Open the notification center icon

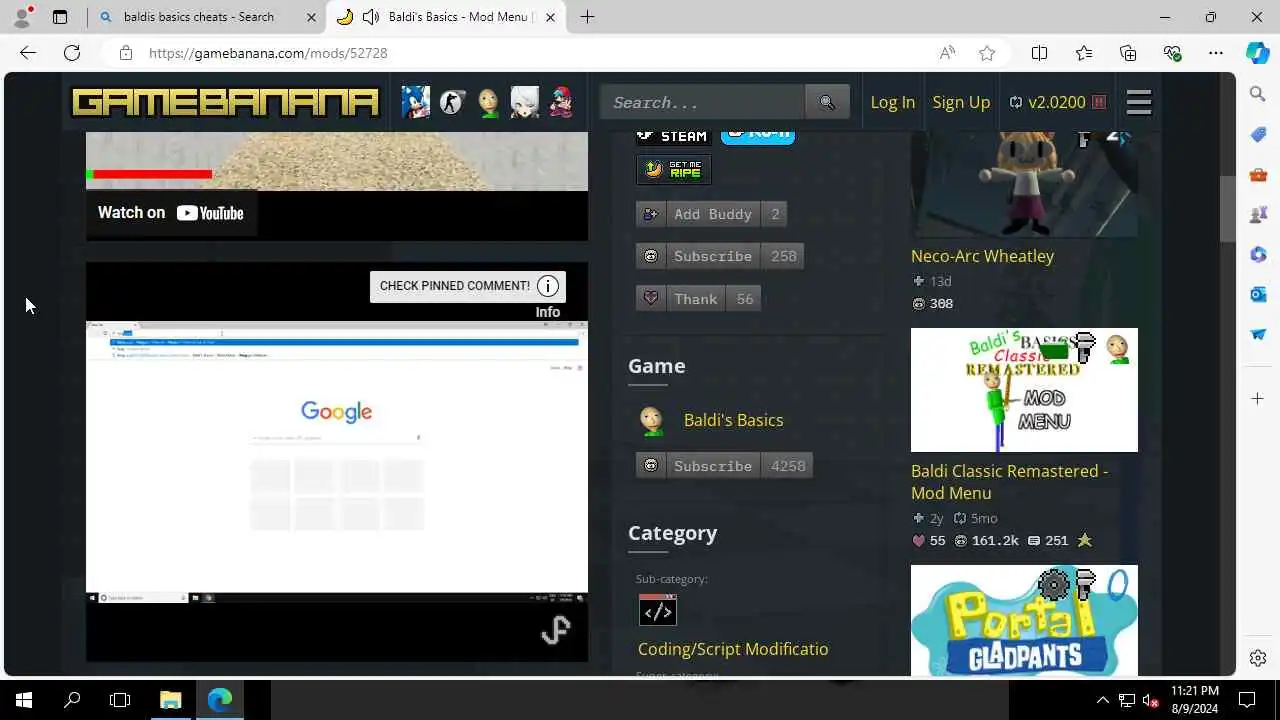1248,700
